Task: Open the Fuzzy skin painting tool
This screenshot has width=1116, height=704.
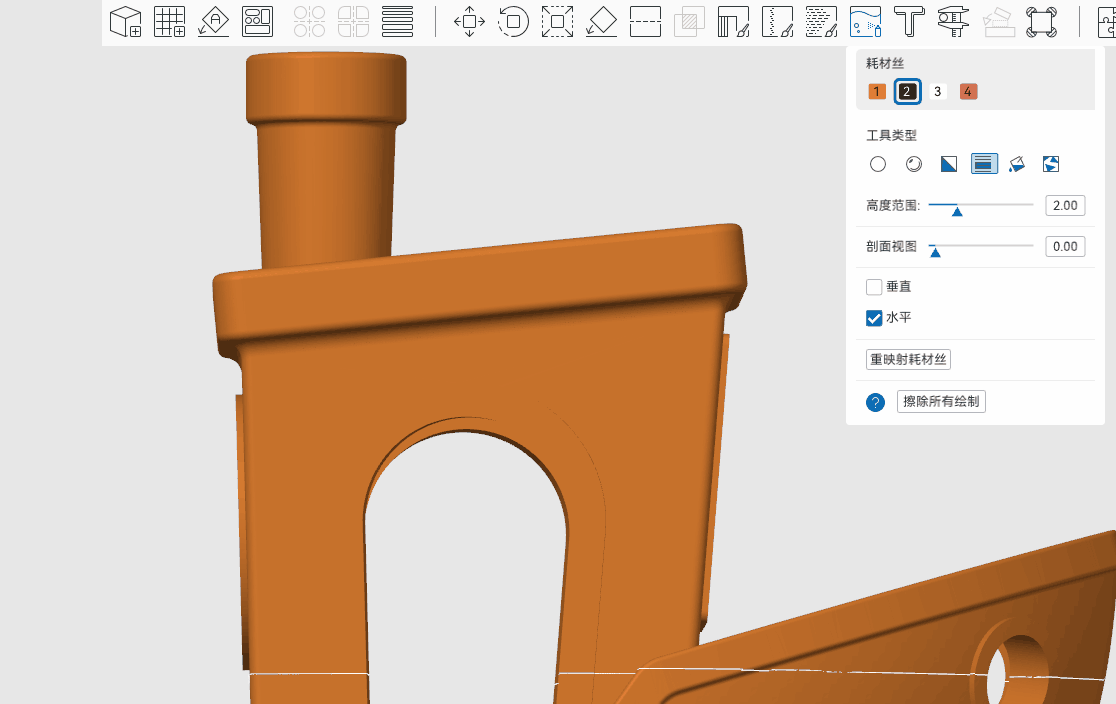Action: [x=821, y=21]
